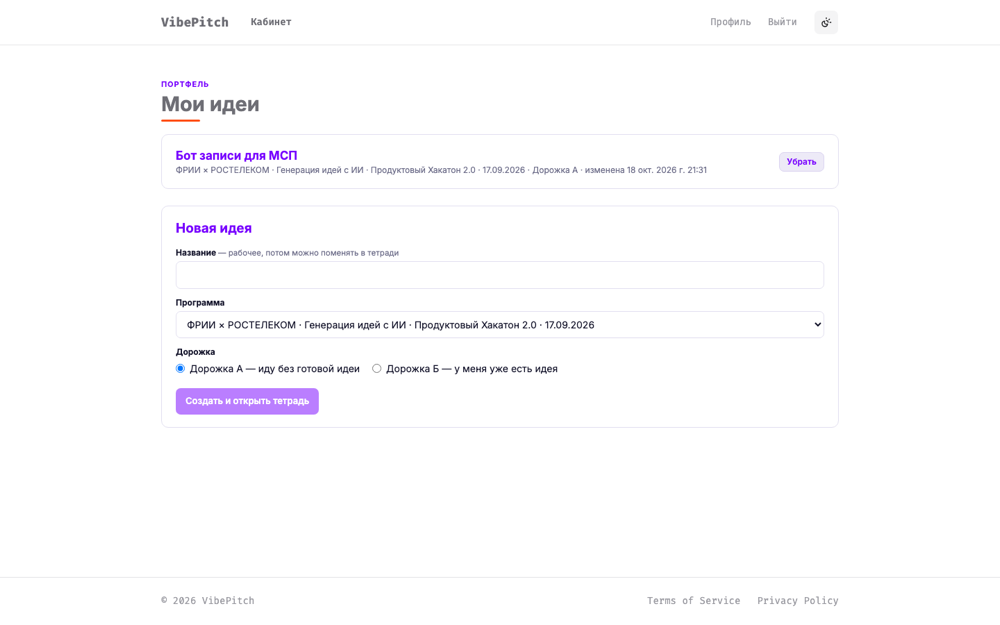
Task: Open the idea Бот записи для МСП
Action: 236,156
